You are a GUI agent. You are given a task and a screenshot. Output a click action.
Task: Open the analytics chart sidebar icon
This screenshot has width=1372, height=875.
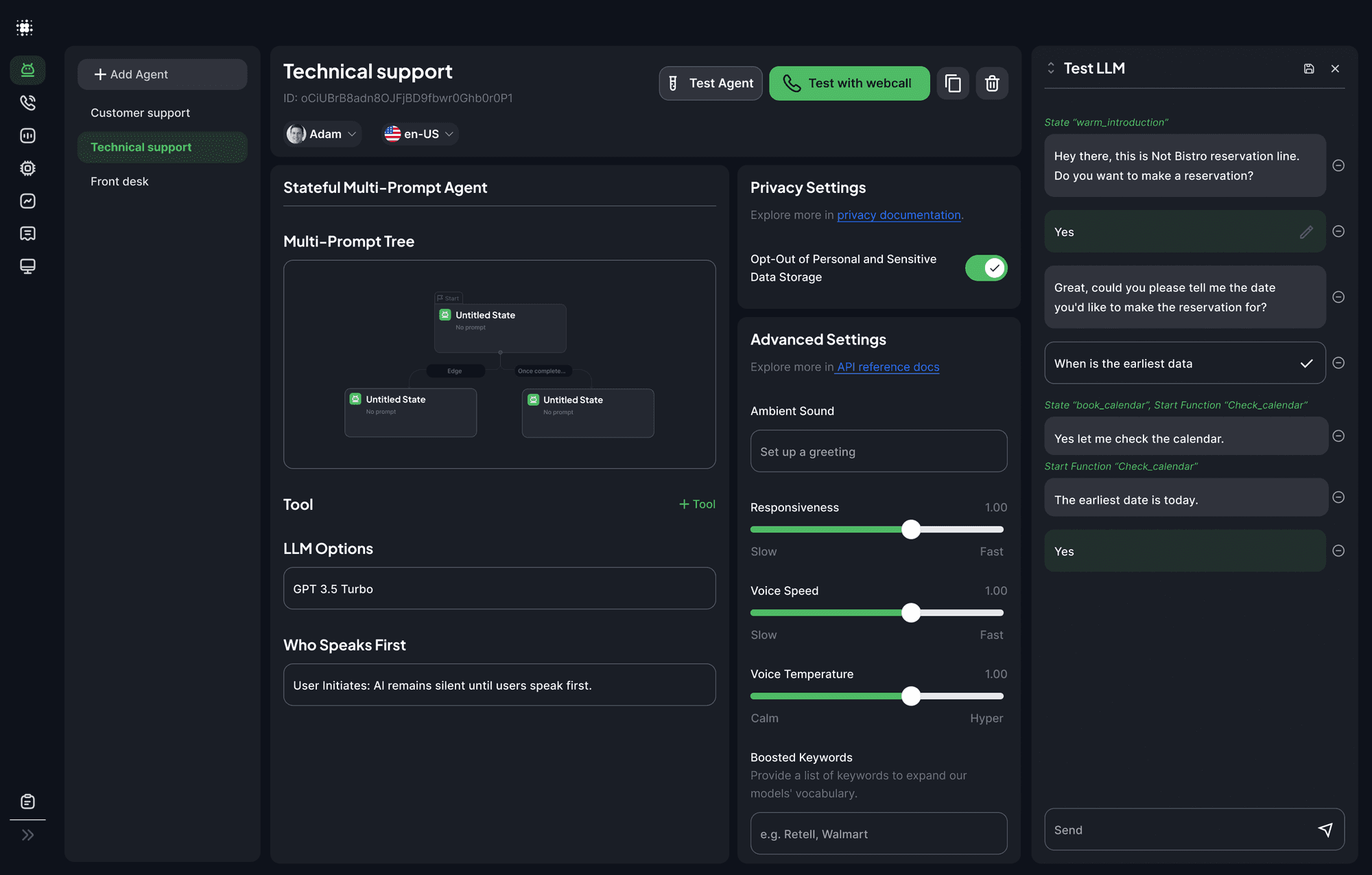click(27, 201)
